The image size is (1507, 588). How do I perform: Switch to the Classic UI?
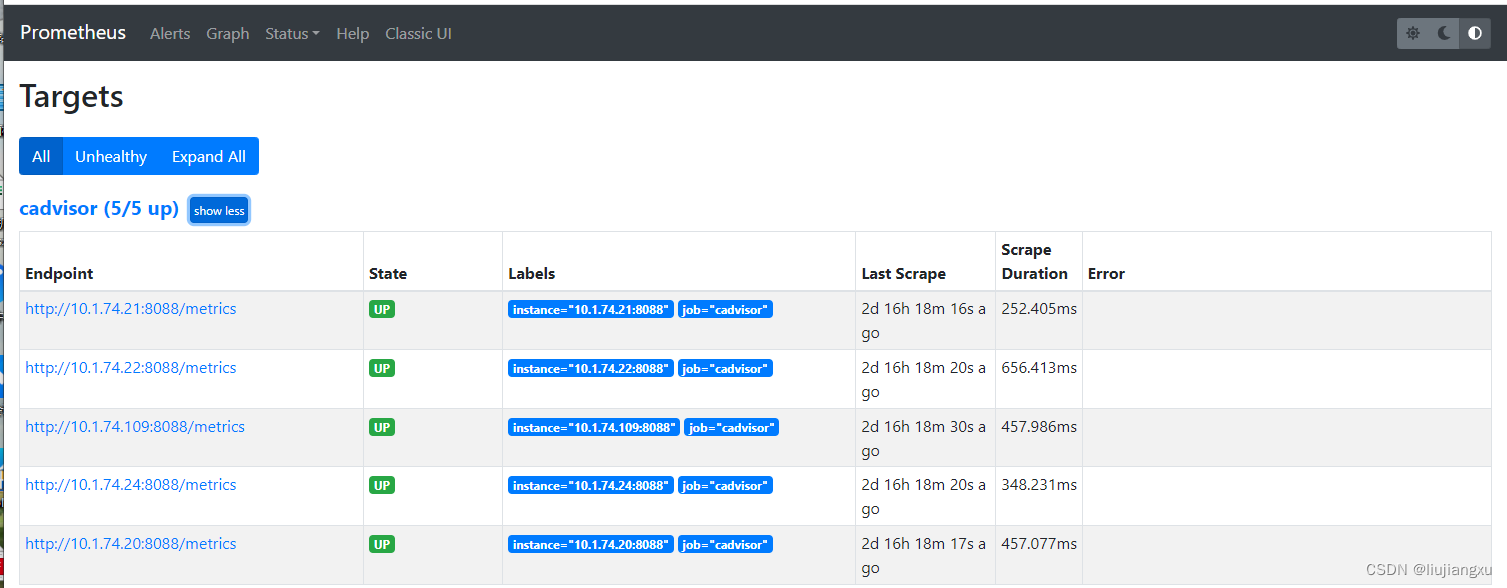pyautogui.click(x=418, y=33)
